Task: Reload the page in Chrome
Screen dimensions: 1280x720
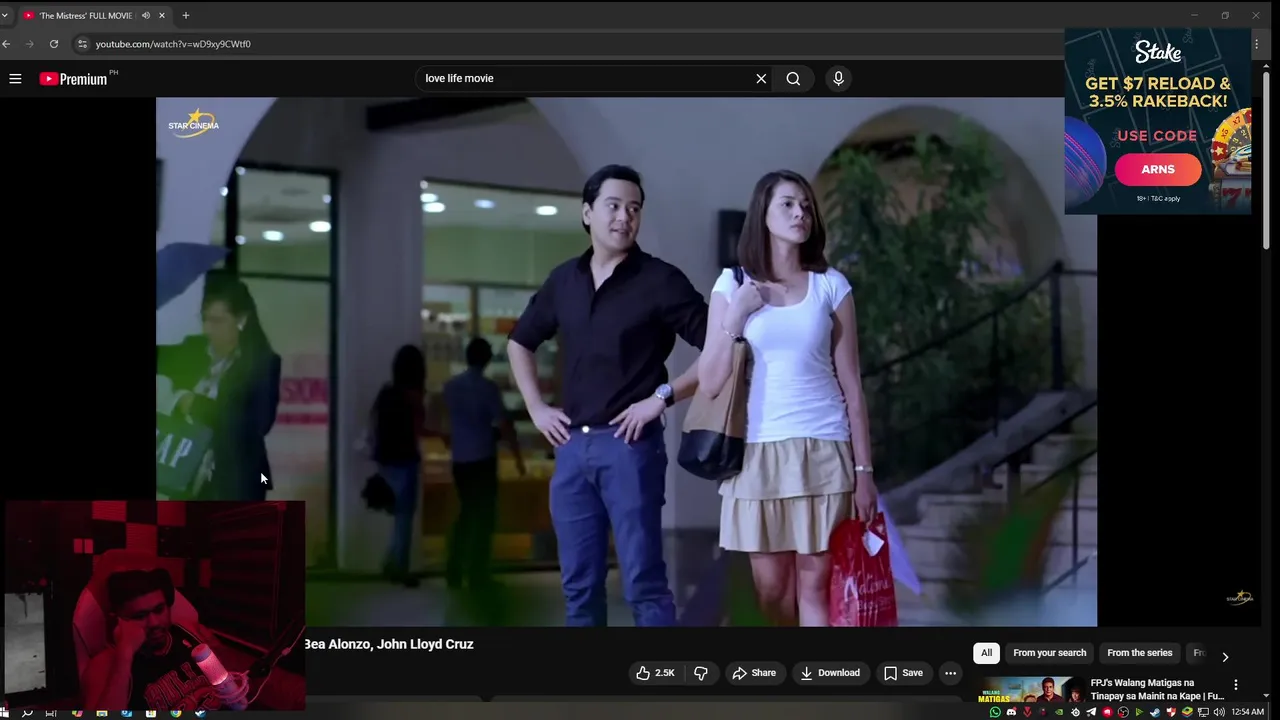Action: (54, 44)
